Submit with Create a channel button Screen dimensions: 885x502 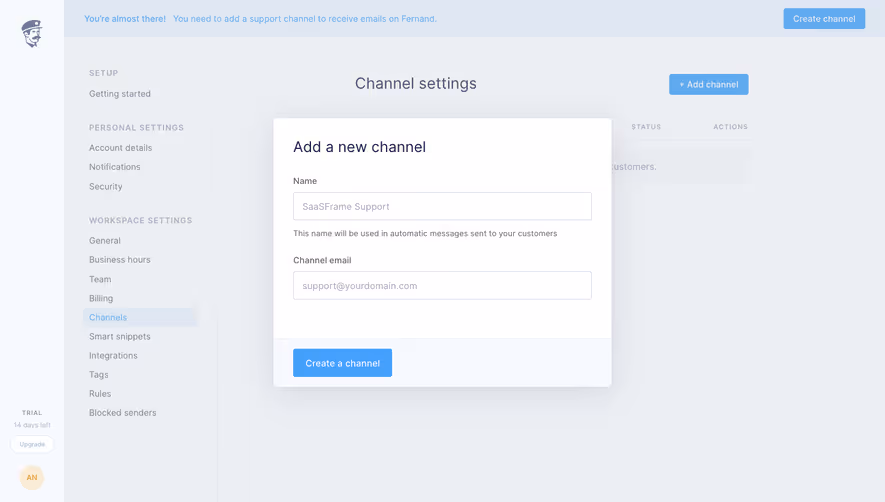point(343,363)
